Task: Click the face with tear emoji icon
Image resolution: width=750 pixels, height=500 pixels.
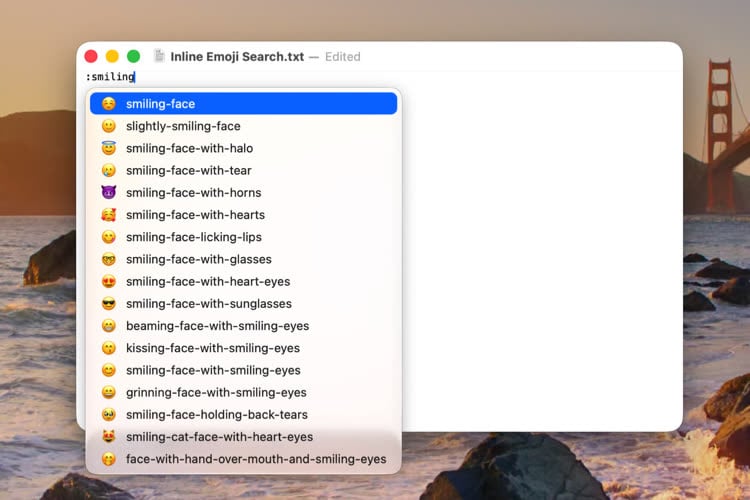Action: click(x=109, y=170)
